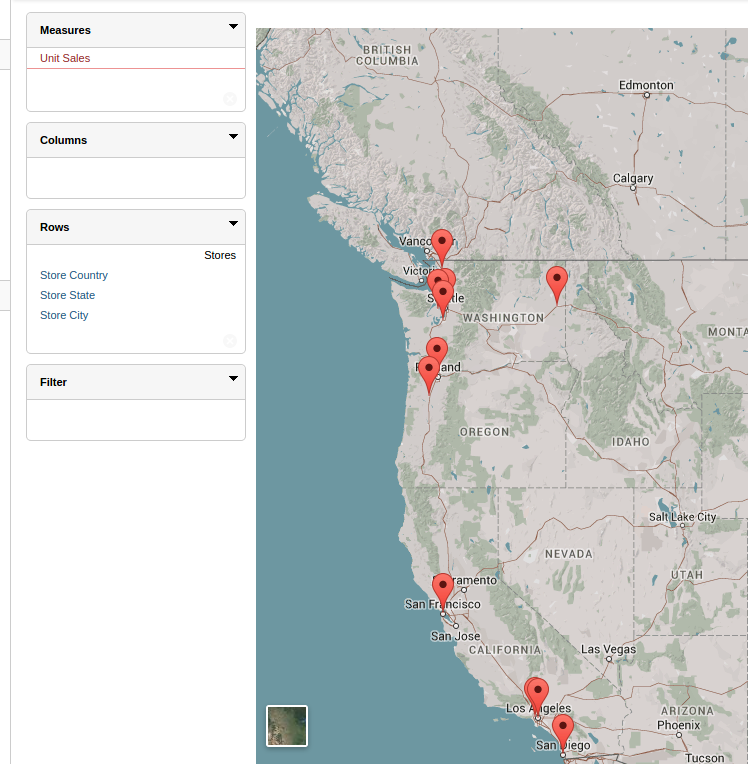
Task: Select the Unit Sales measure
Action: point(65,58)
